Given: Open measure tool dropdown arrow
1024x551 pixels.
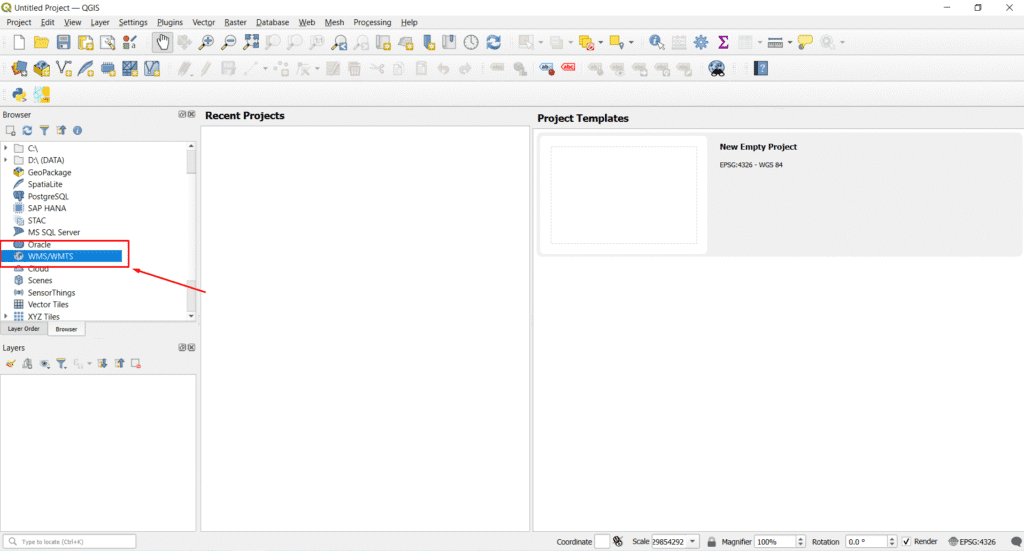Looking at the screenshot, I should 790,42.
